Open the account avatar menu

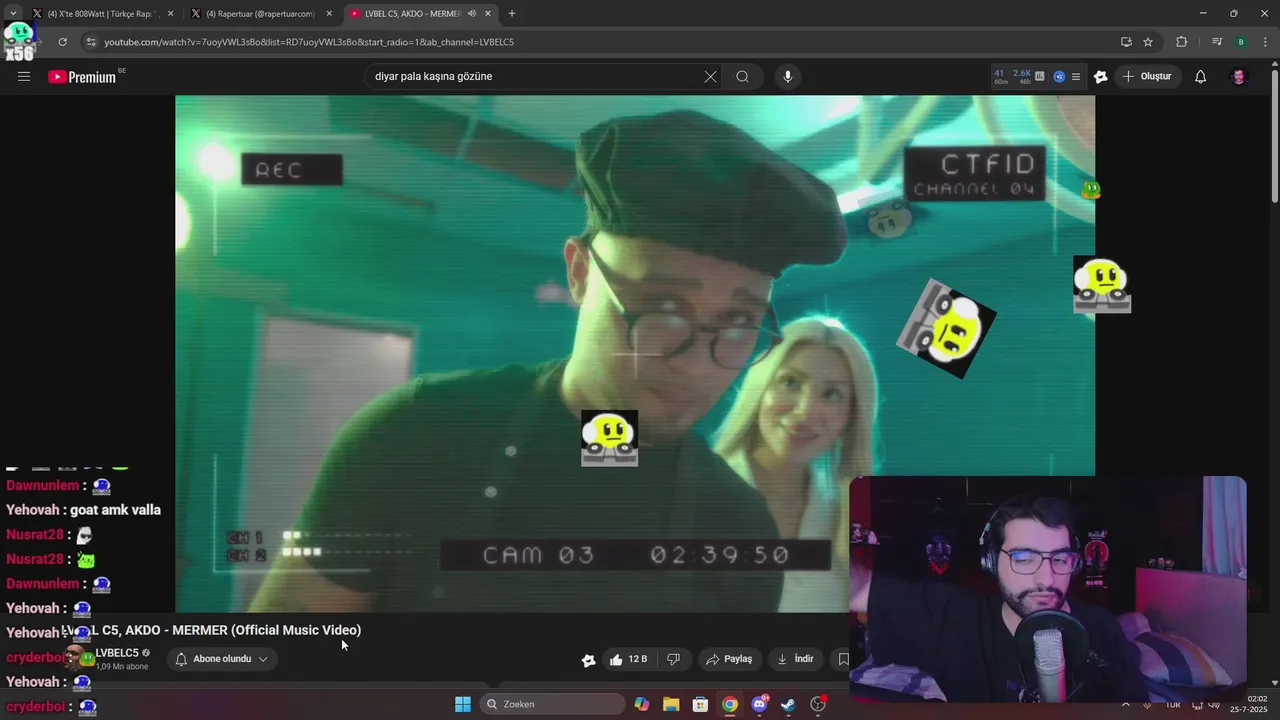coord(1238,76)
